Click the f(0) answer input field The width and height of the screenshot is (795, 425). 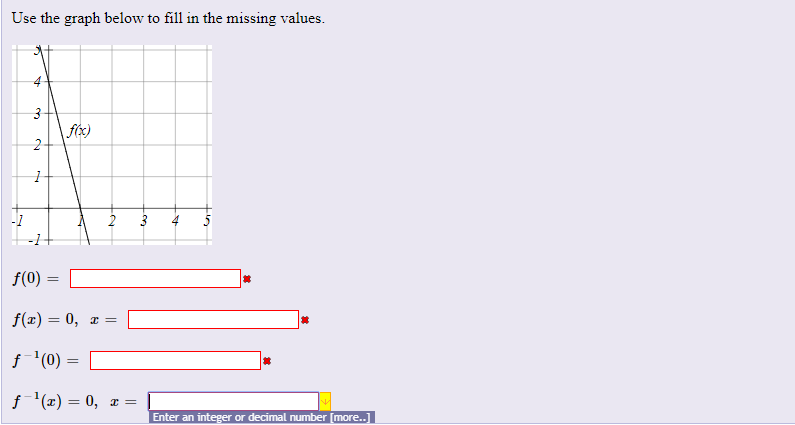[155, 278]
